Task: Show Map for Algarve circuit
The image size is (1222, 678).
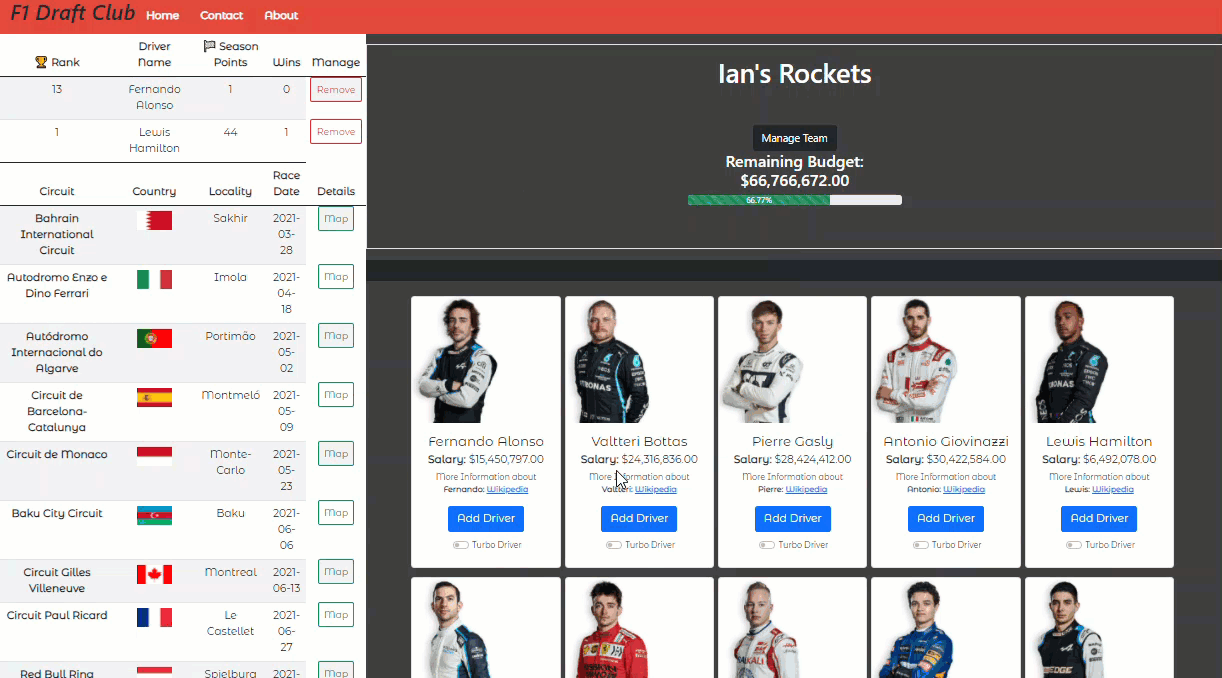Action: 336,336
